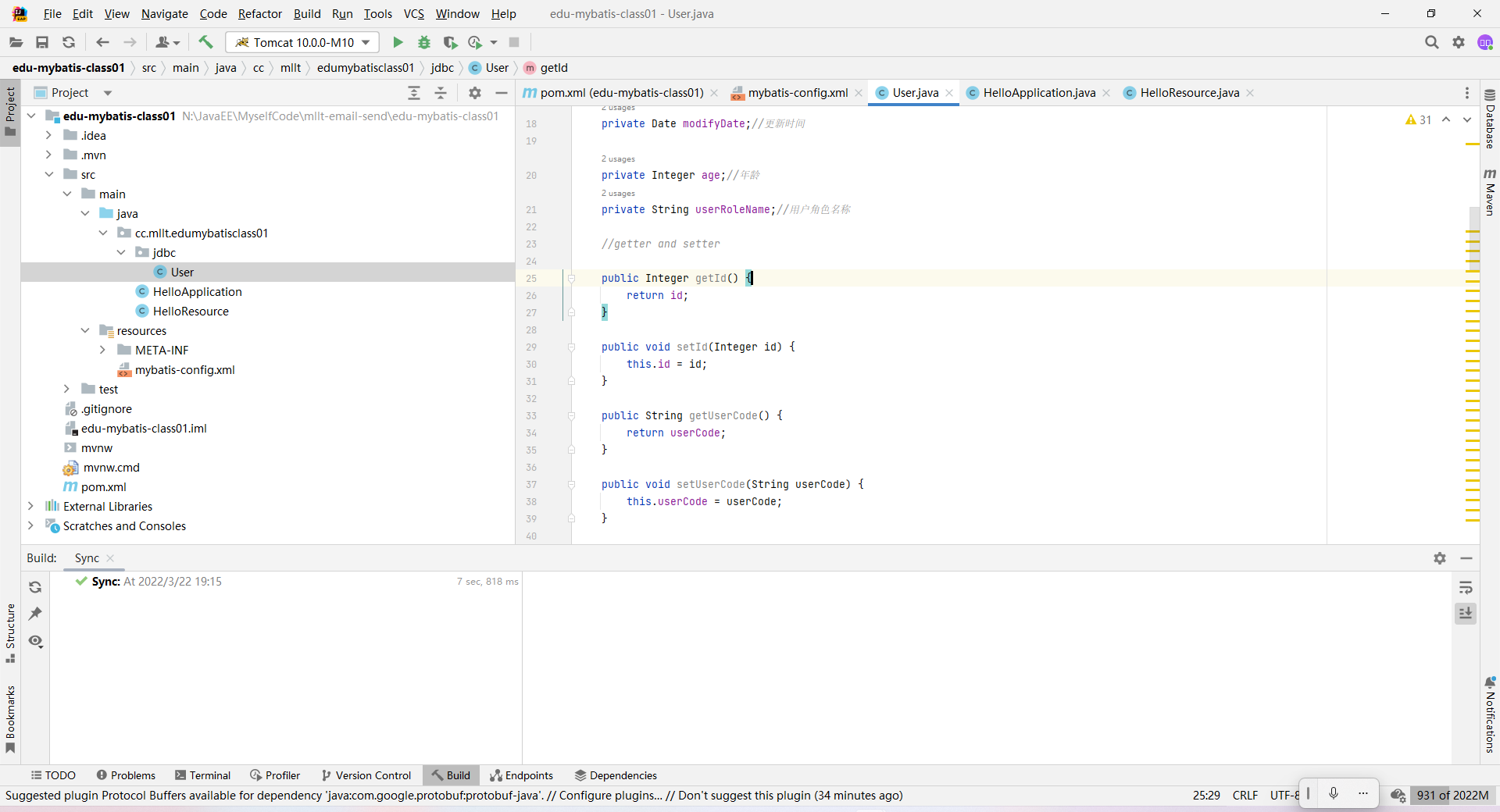Image resolution: width=1500 pixels, height=812 pixels.
Task: Toggle soft-wrap in Build output
Action: pos(1466,587)
